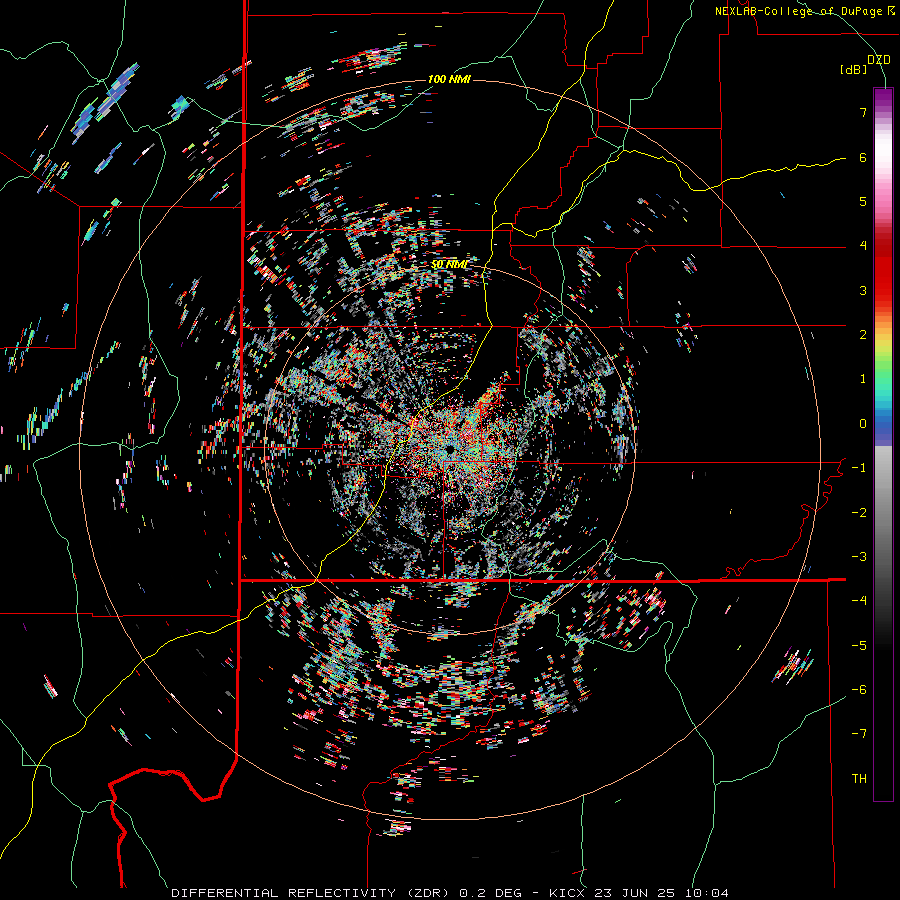This screenshot has height=900, width=900.
Task: Click the 5 dB scale value
Action: [863, 201]
